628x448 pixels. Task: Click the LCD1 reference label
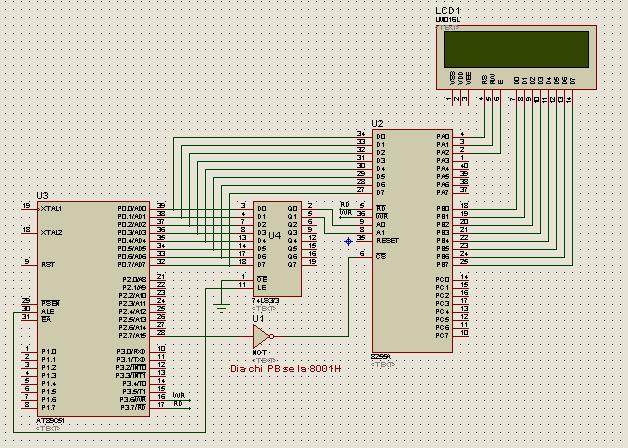(448, 11)
